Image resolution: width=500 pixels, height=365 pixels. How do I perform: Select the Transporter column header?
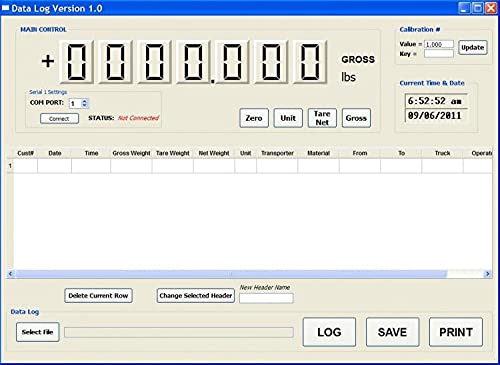pyautogui.click(x=277, y=153)
